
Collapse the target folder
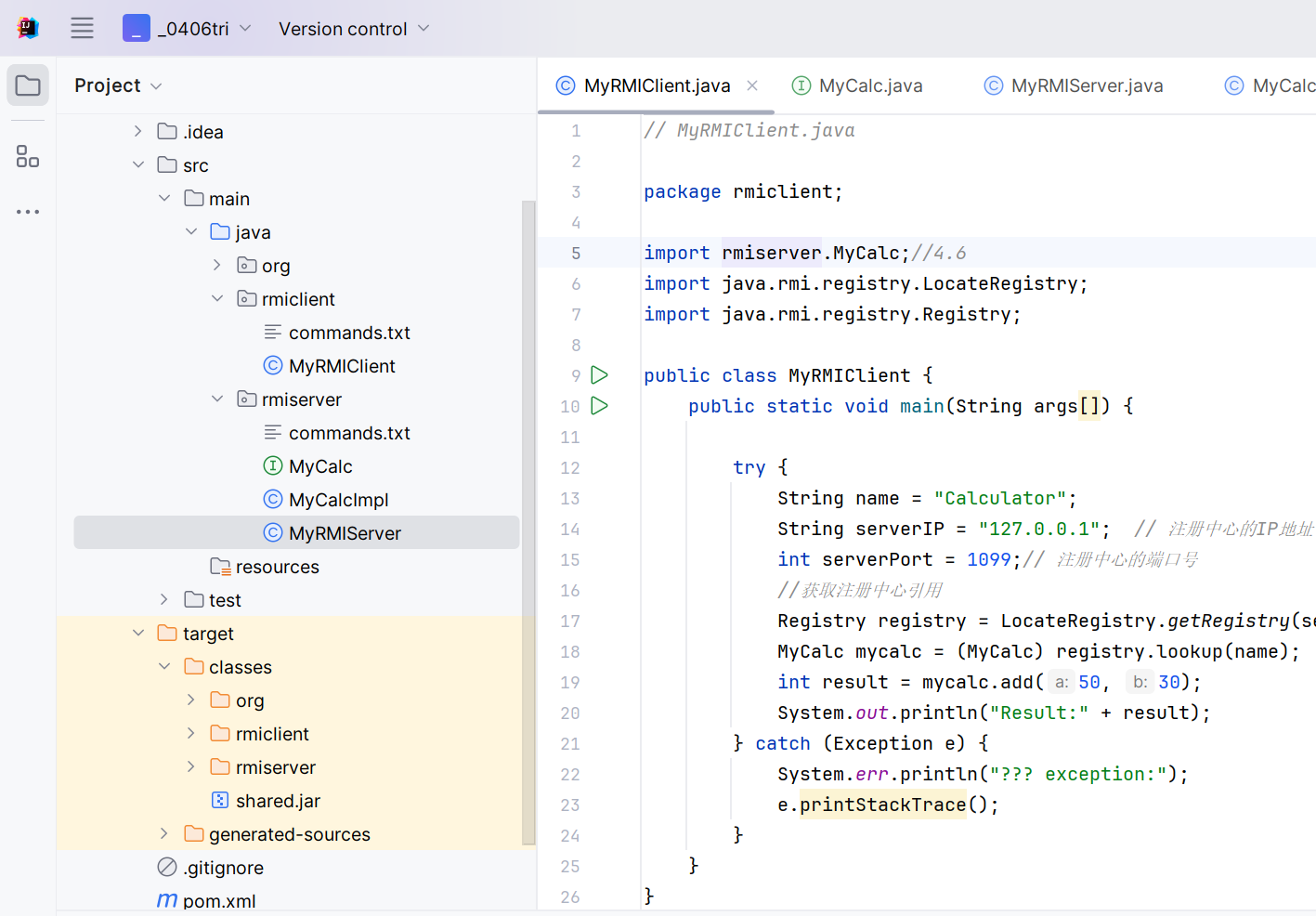tap(137, 633)
